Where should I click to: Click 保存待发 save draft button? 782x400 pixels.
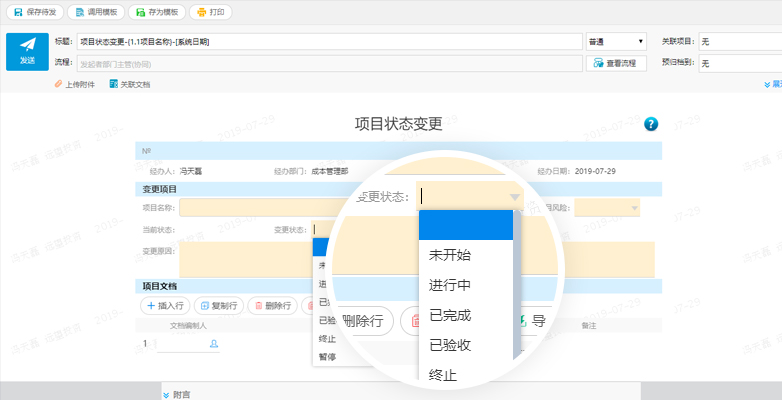pos(36,12)
